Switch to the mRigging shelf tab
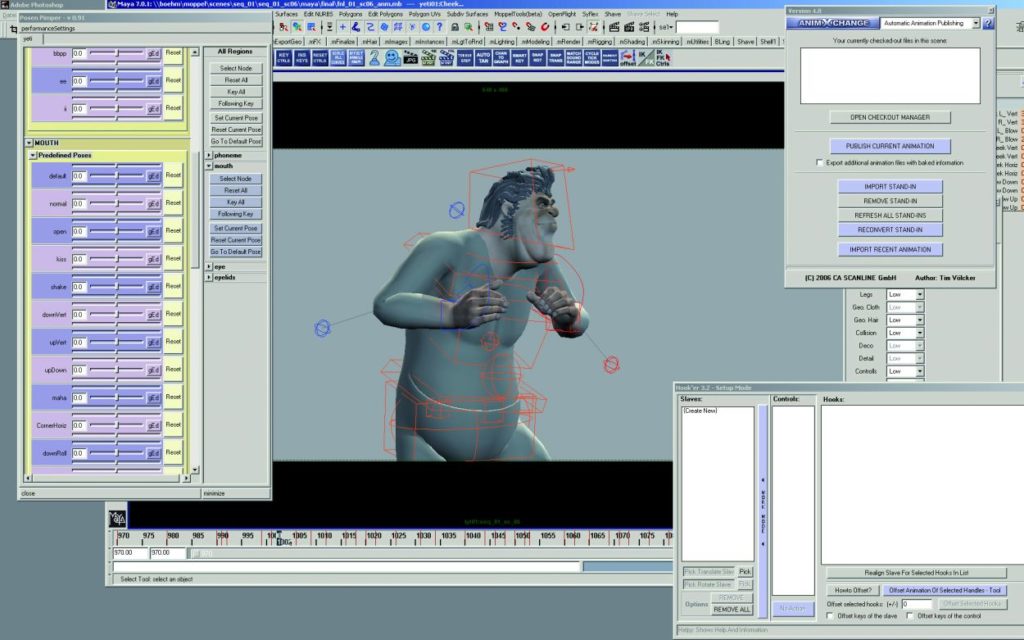Screen dimensions: 1024x640 600,42
